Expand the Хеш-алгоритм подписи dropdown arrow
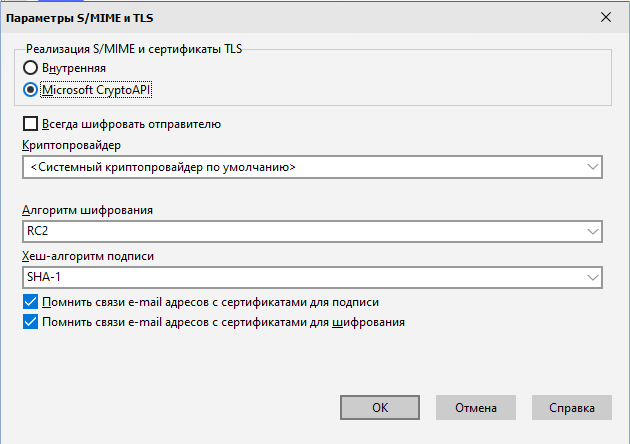 (593, 276)
